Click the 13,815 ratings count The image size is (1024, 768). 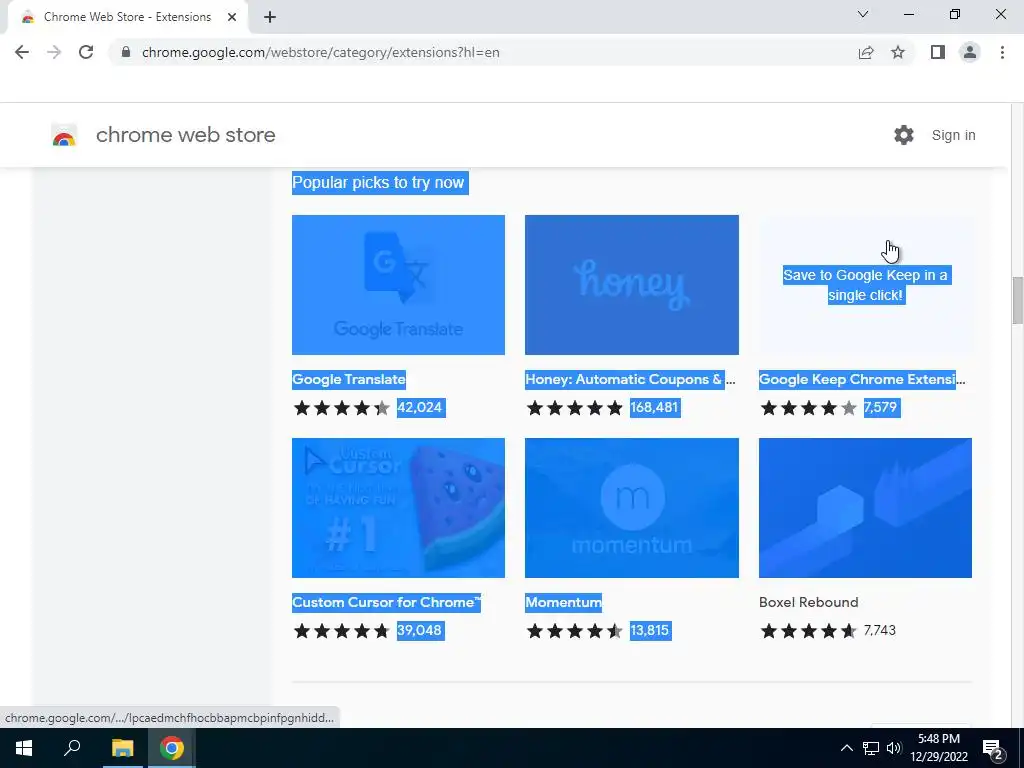[x=650, y=630]
